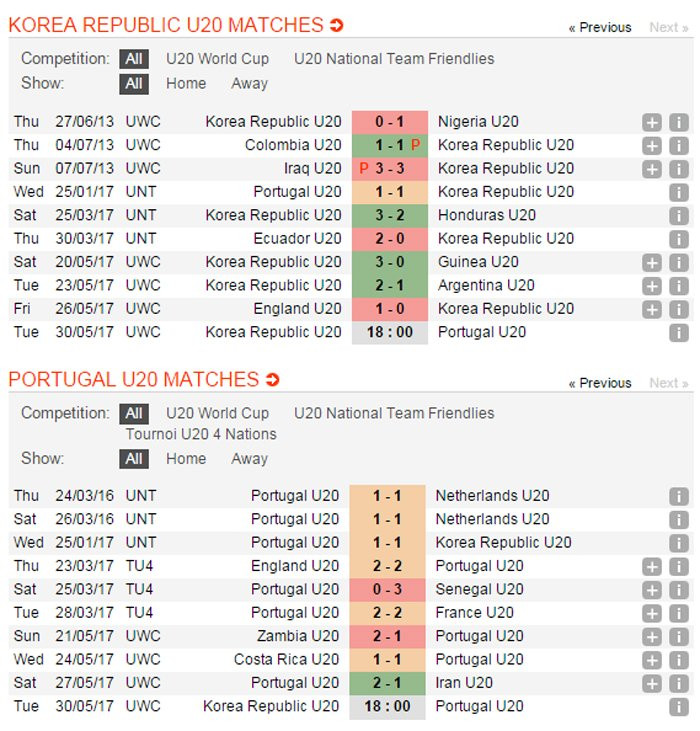Click the red arrow beside Portugal U20 Matches

pyautogui.click(x=272, y=380)
